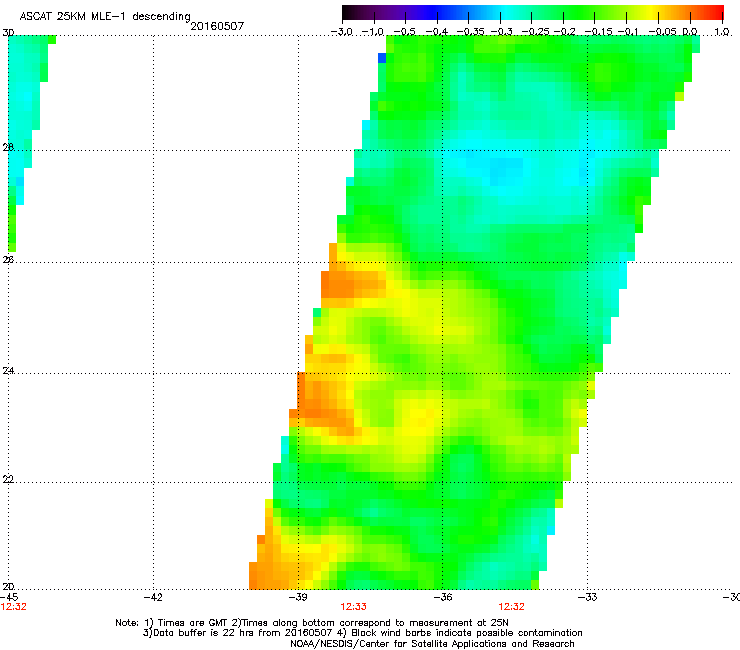Click the "Data buffer is 22 hrs" note line
The image size is (740, 650).
coord(362,633)
